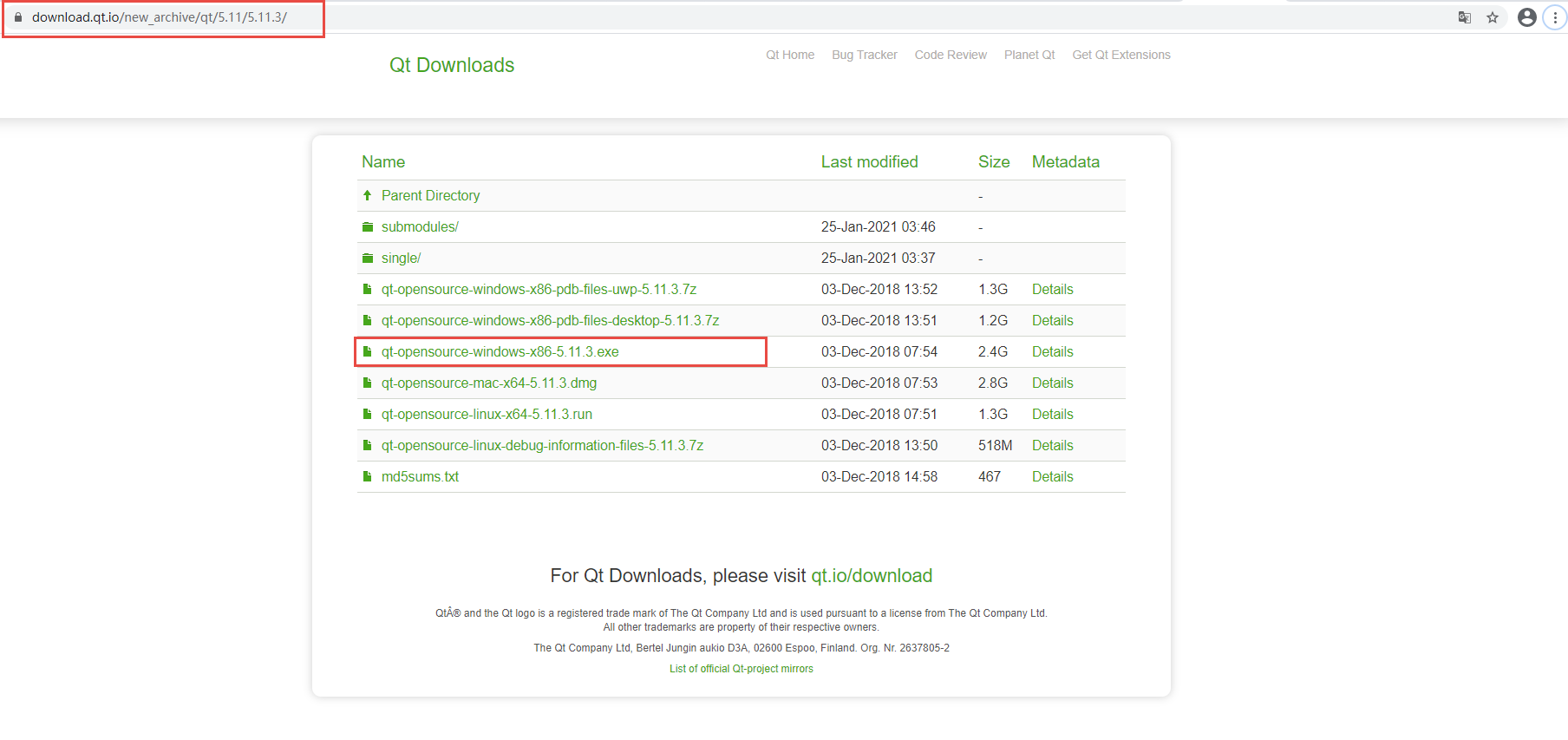The width and height of the screenshot is (1568, 740).
Task: Download qt-opensource-linux-debug-information-files-5.11.3.7z
Action: (x=542, y=446)
